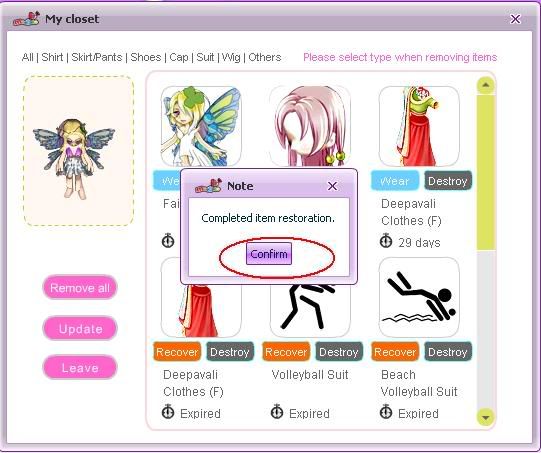Leave the closet
Viewport: 541px width, 453px height.
(80, 368)
